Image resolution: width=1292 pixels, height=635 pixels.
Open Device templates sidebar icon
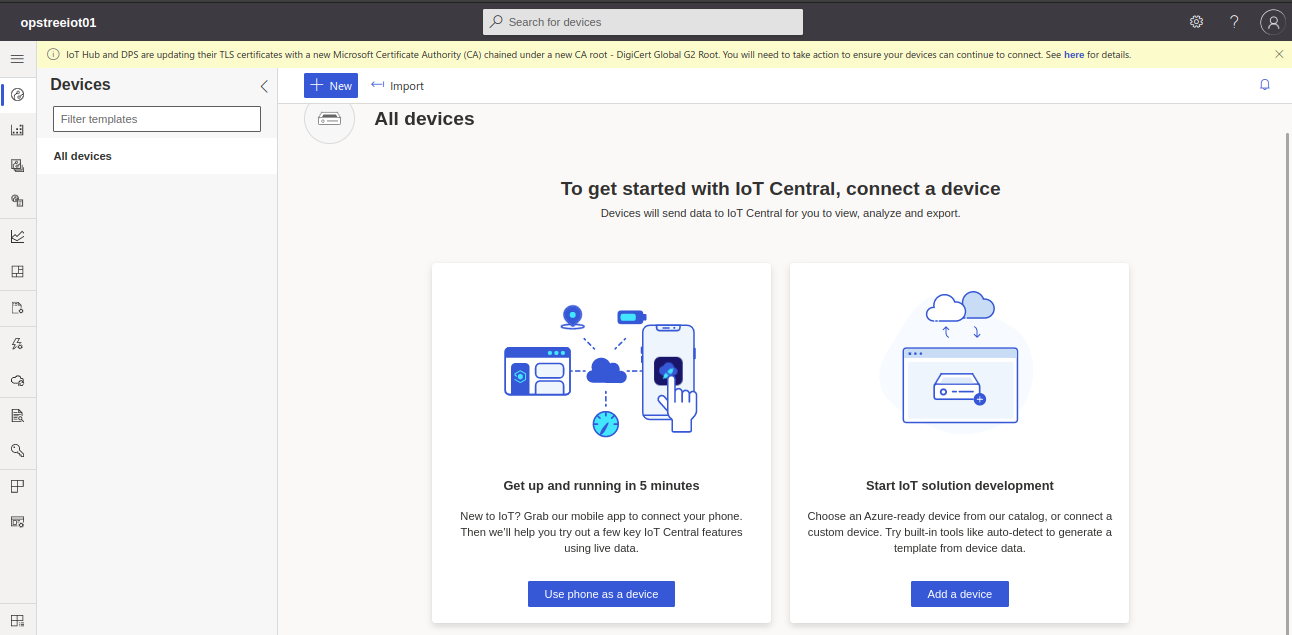tap(17, 165)
